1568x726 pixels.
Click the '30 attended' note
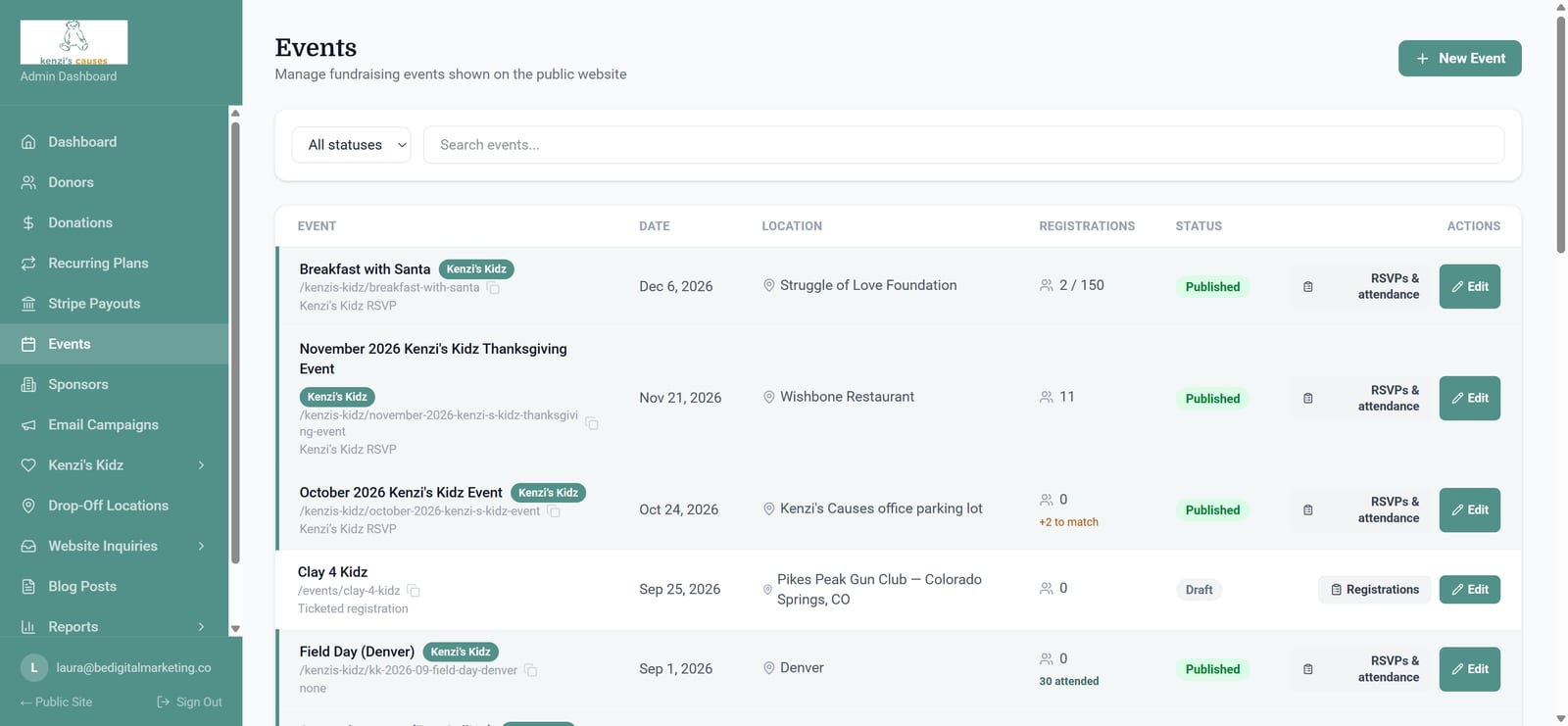coord(1068,681)
